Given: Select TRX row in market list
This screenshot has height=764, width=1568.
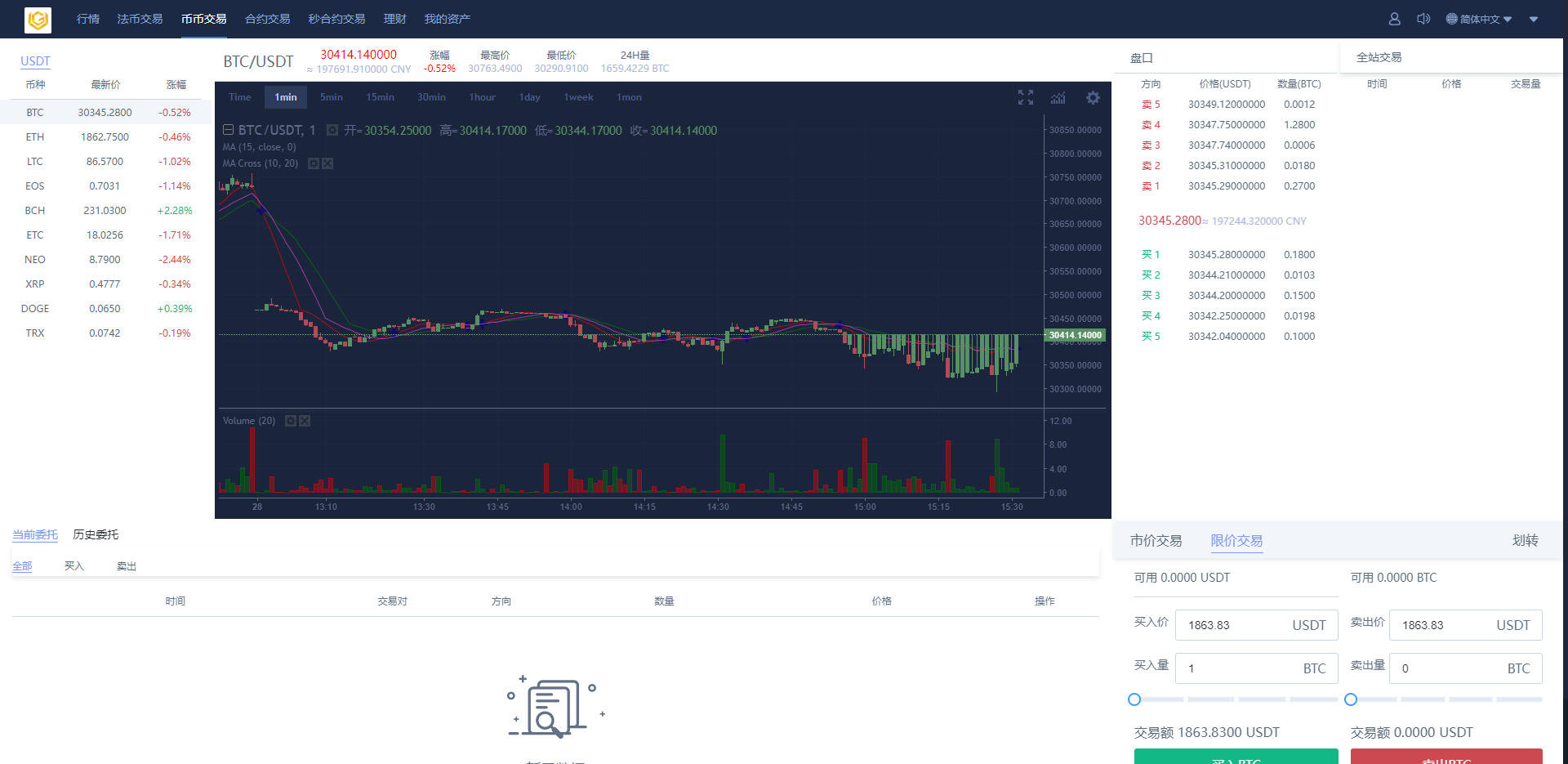Looking at the screenshot, I should (x=105, y=333).
